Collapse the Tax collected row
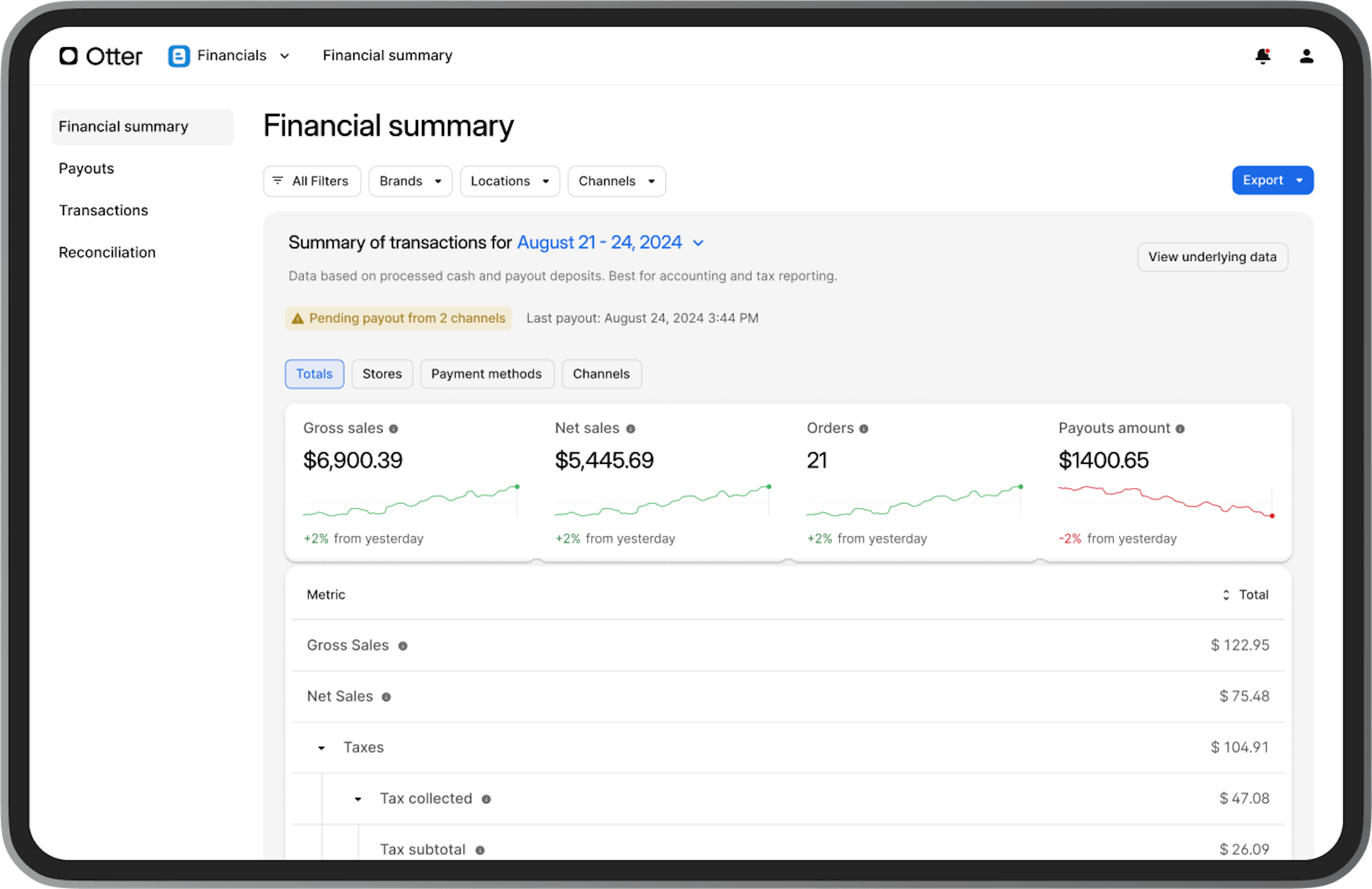1372x889 pixels. [x=358, y=799]
